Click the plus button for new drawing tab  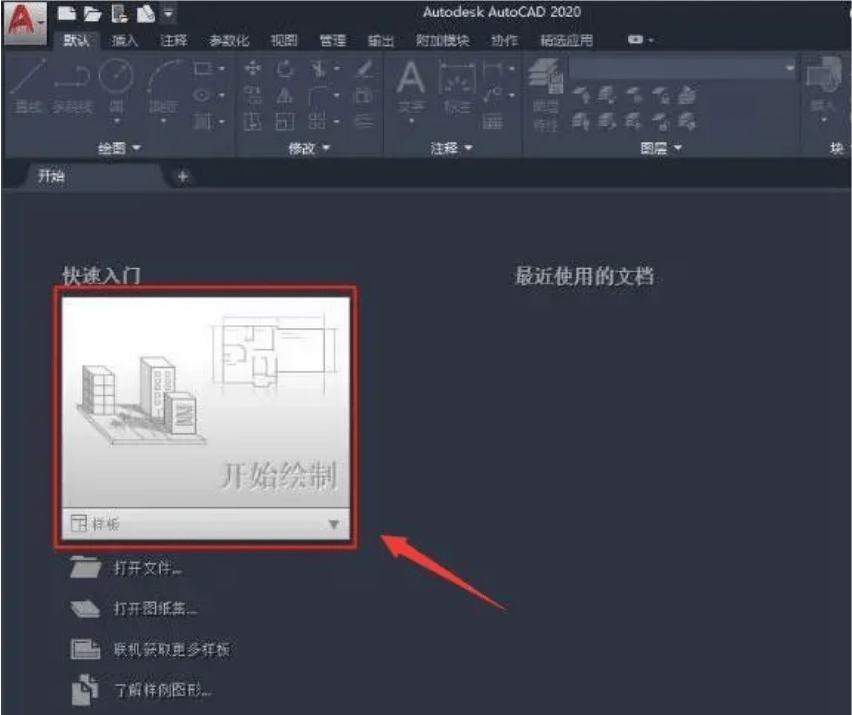[183, 176]
